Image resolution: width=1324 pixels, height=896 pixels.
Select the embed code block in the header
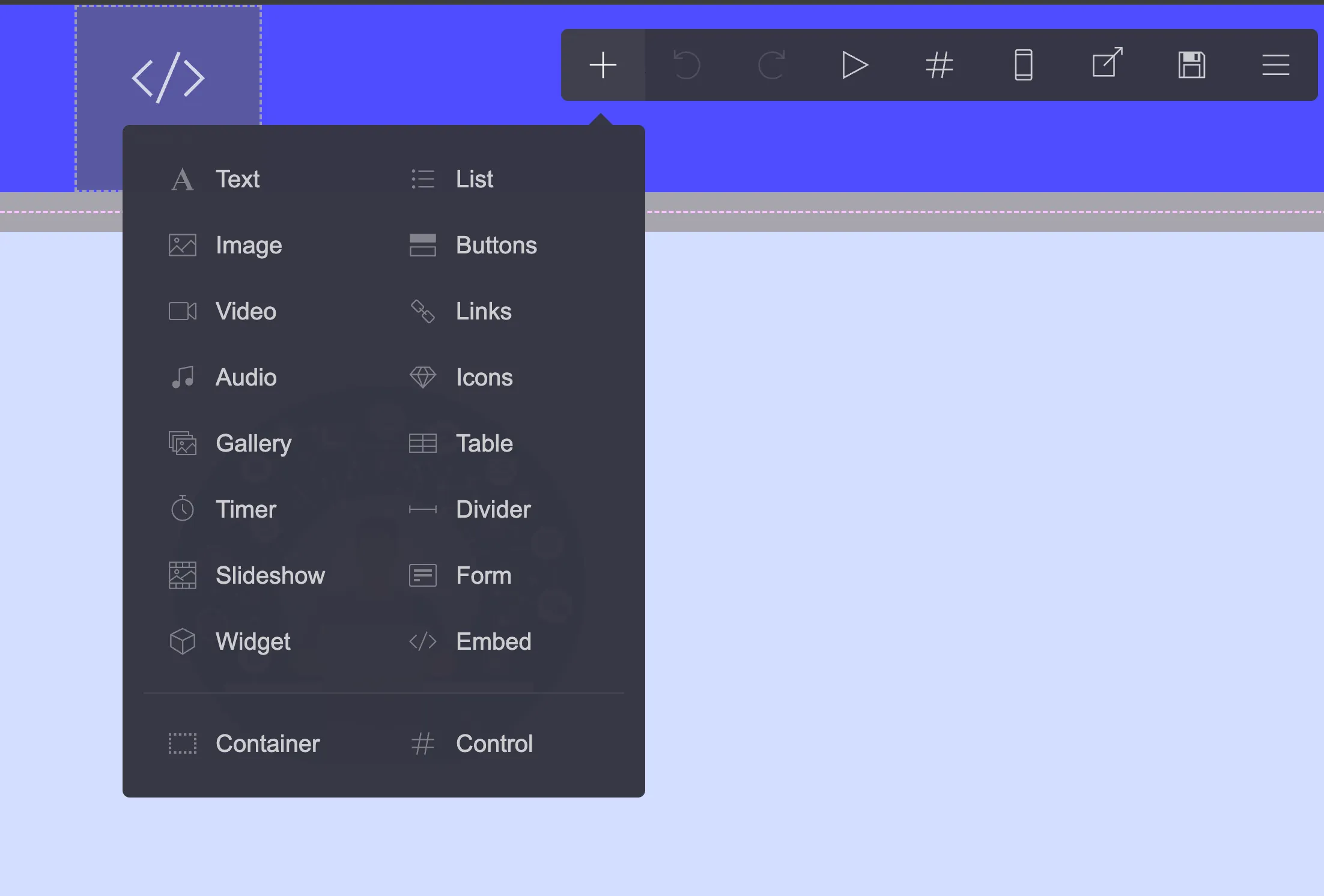168,77
